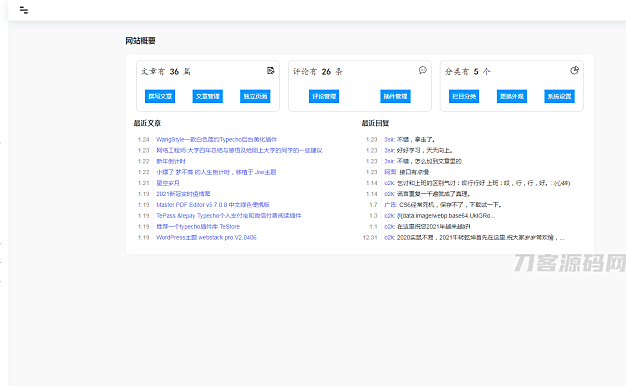Open 插件管理
The image size is (626, 386).
tap(395, 96)
